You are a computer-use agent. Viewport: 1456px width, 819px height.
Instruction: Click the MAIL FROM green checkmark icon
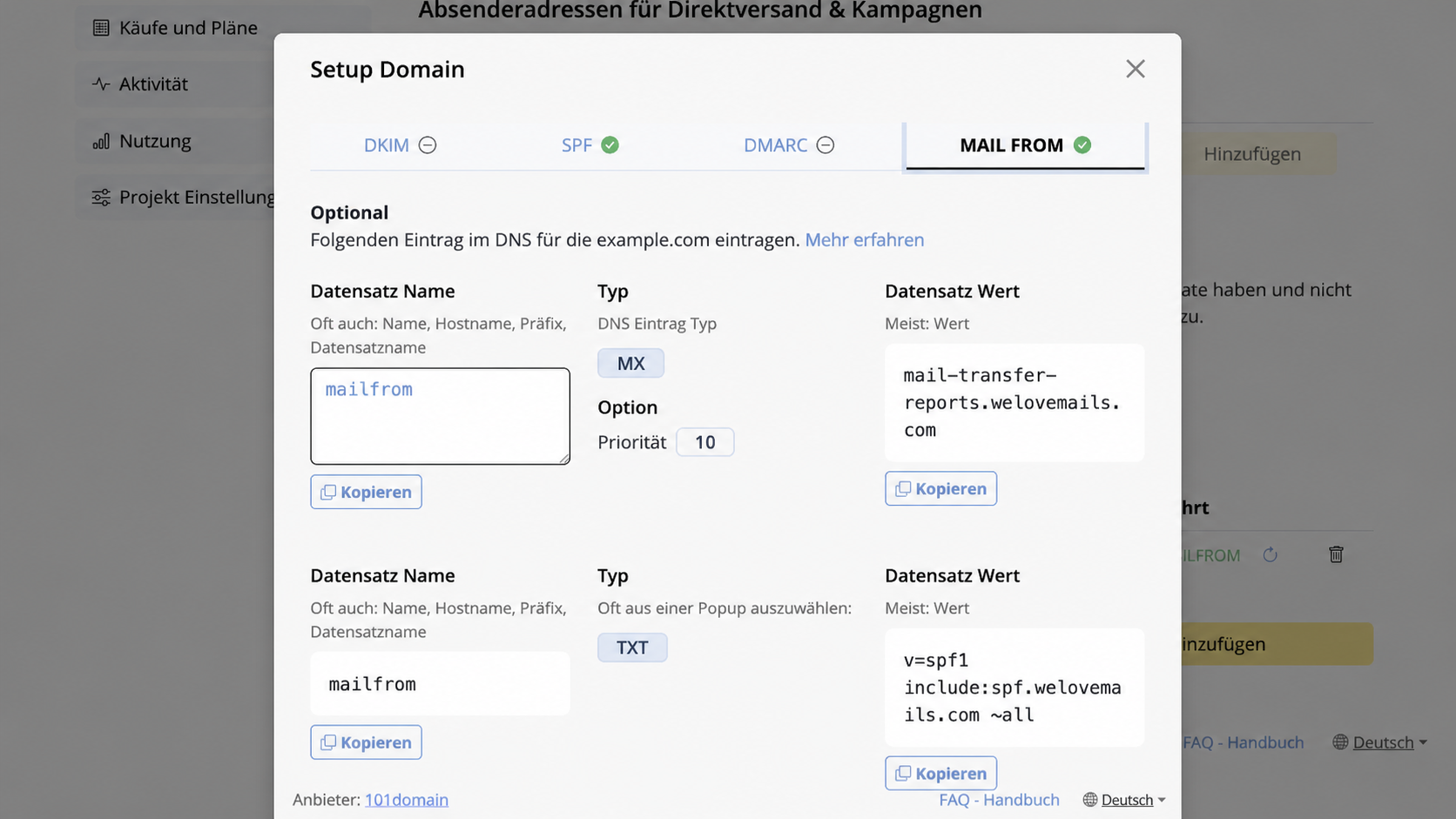point(1082,145)
